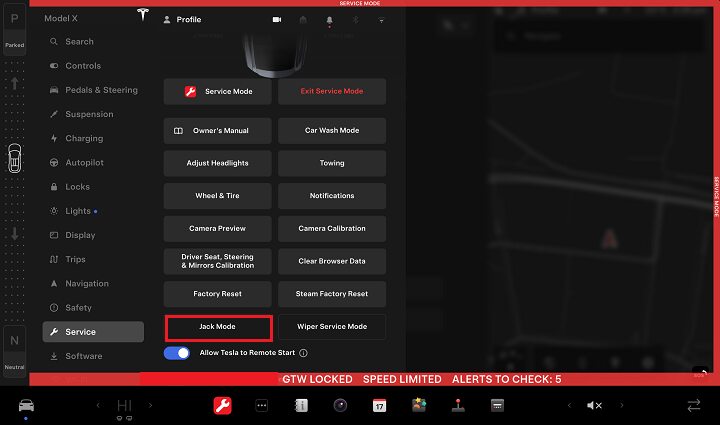Viewport: 720px width, 425px height.
Task: Open the arcade joystick app
Action: click(458, 405)
